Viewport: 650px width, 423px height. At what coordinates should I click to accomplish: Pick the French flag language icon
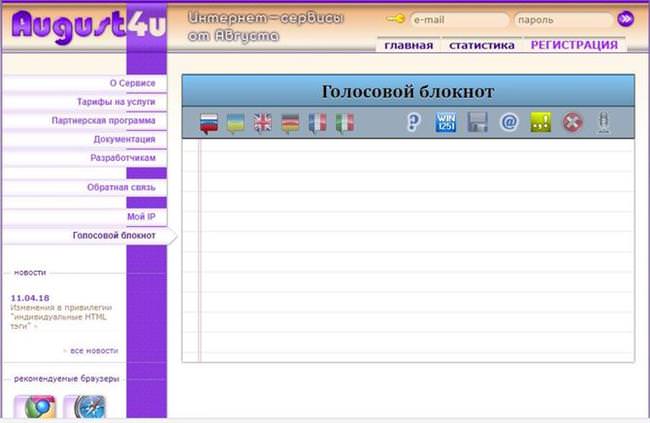[318, 123]
